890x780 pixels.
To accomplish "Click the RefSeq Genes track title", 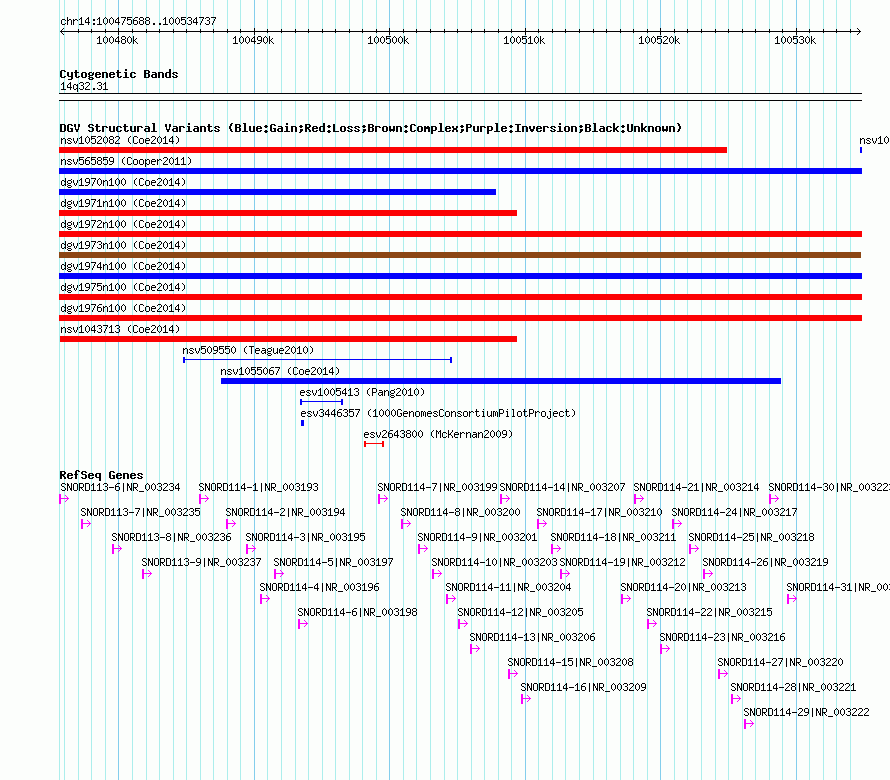I will [x=101, y=475].
